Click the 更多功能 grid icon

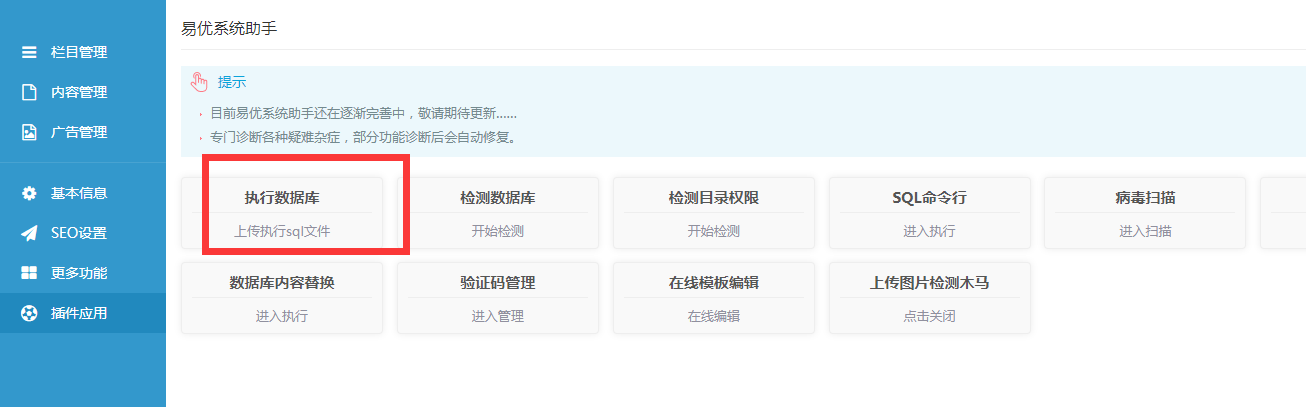tap(30, 273)
